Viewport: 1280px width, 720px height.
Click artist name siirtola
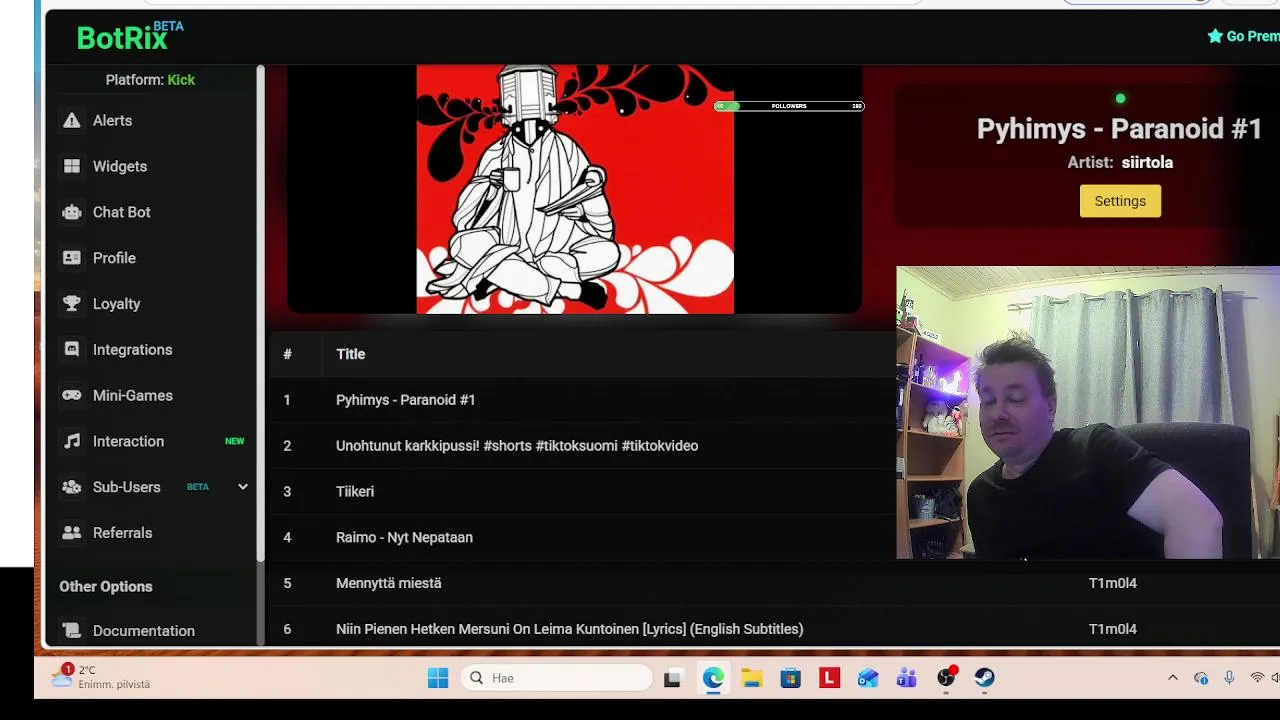1147,162
